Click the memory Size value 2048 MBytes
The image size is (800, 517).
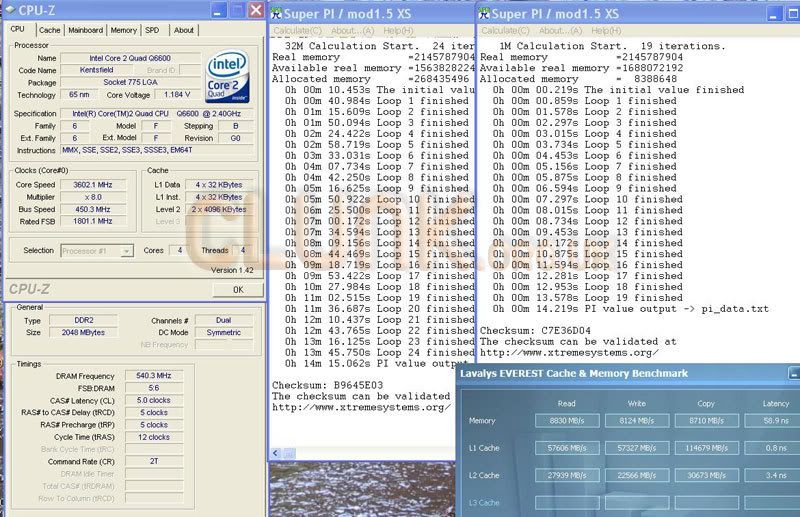click(x=84, y=332)
